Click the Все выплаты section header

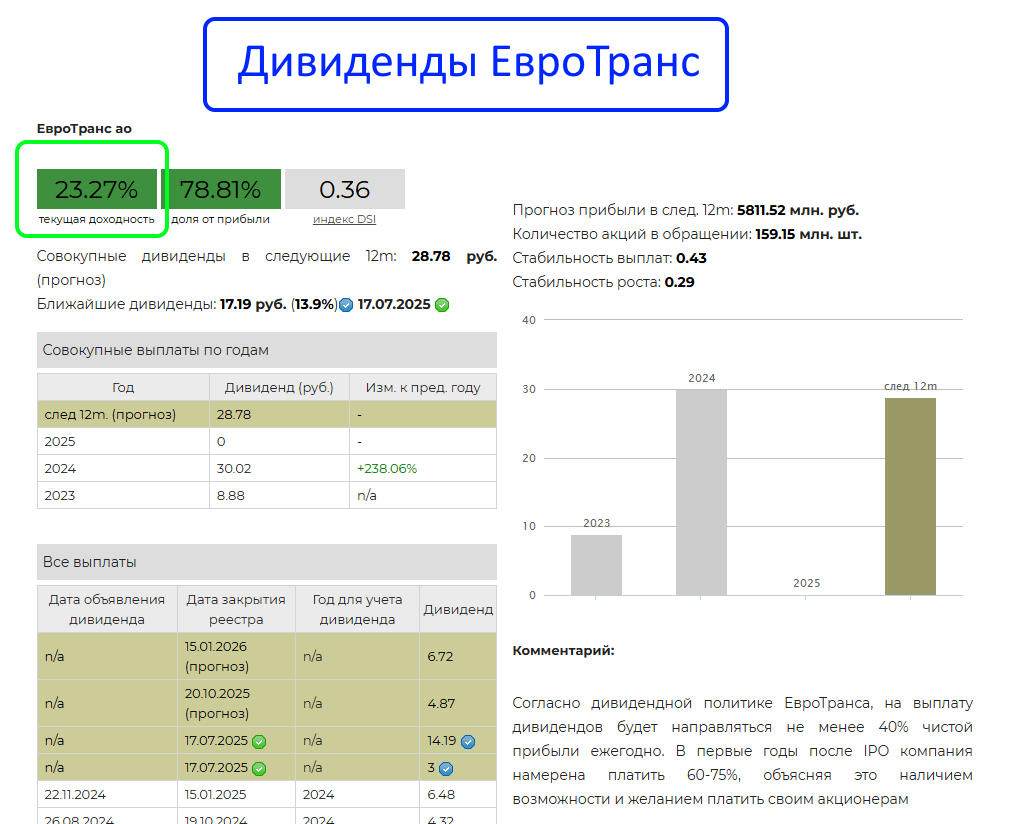(x=267, y=562)
